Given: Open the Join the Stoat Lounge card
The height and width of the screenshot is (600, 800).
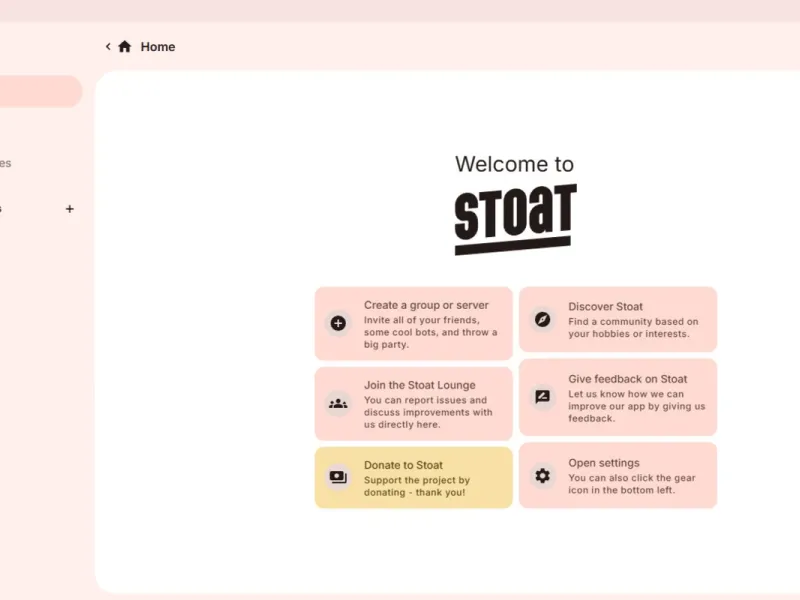Looking at the screenshot, I should (413, 404).
